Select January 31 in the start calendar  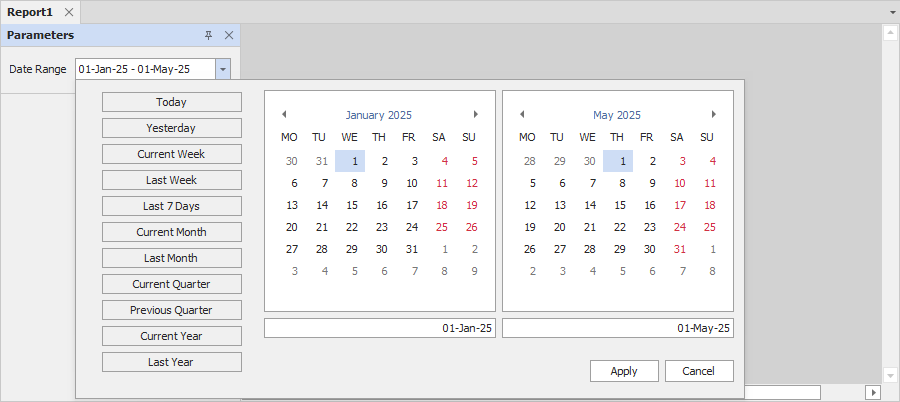412,249
